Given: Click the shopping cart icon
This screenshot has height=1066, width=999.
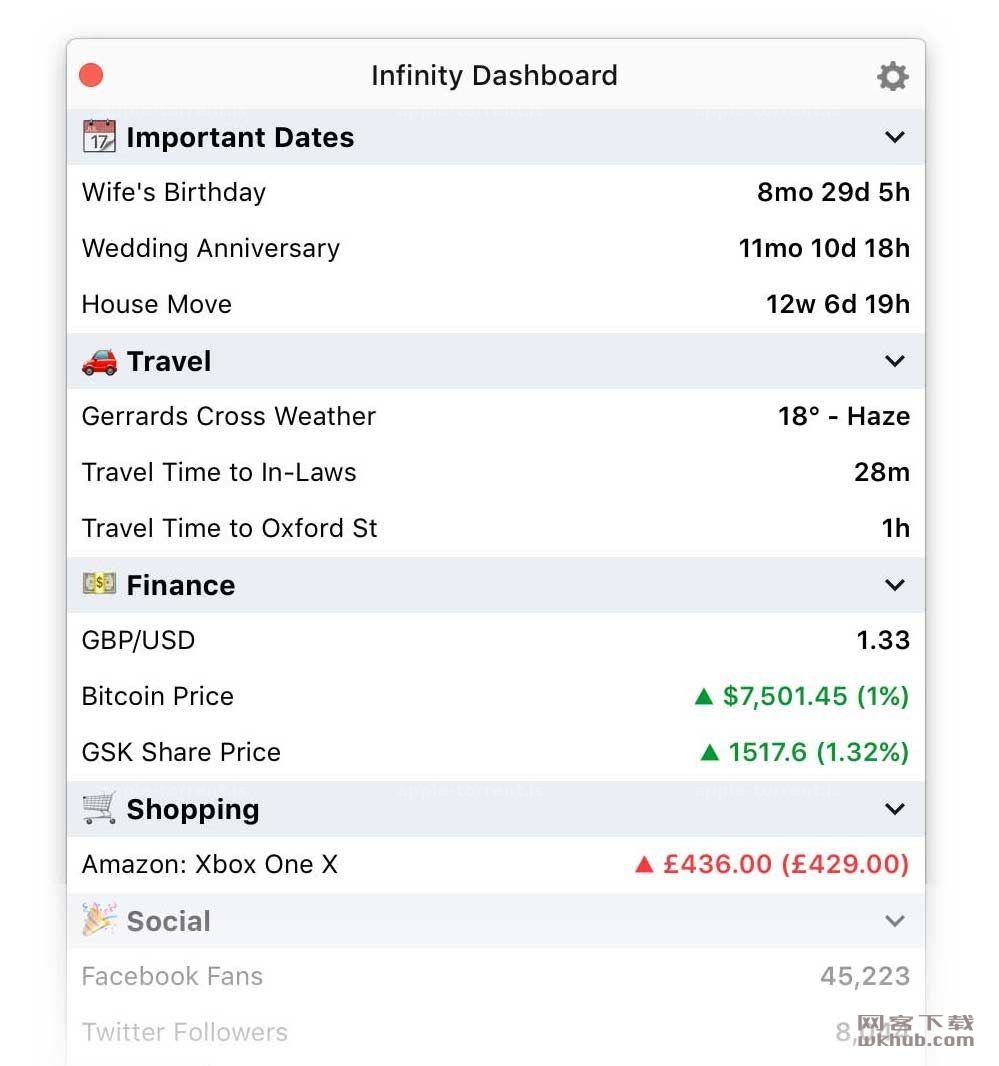Looking at the screenshot, I should click(99, 808).
